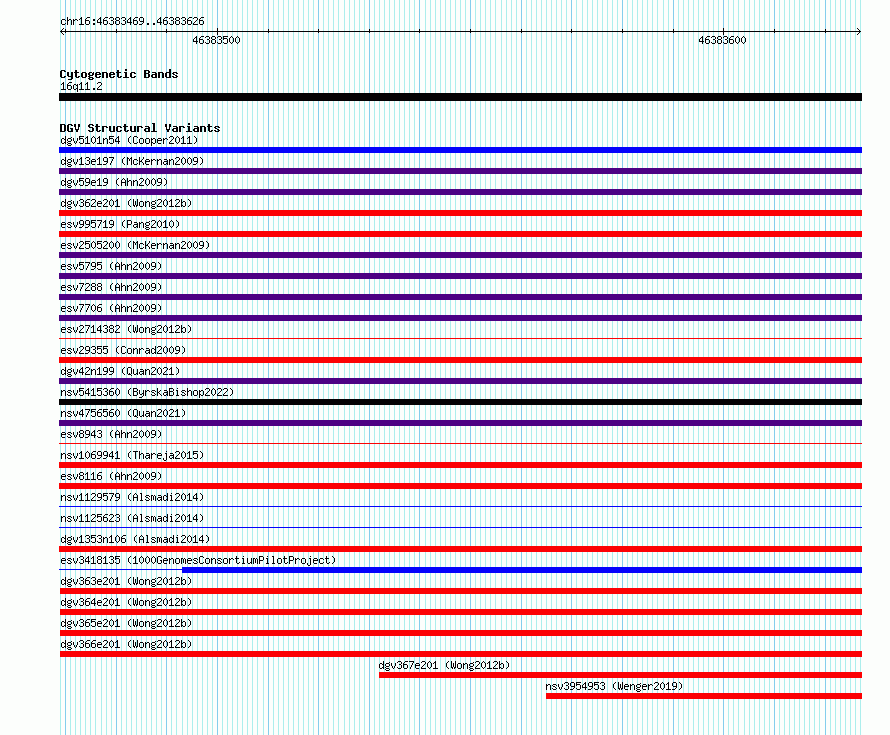Select the 16q11.2 band label
Image resolution: width=890 pixels, height=735 pixels.
pos(81,86)
